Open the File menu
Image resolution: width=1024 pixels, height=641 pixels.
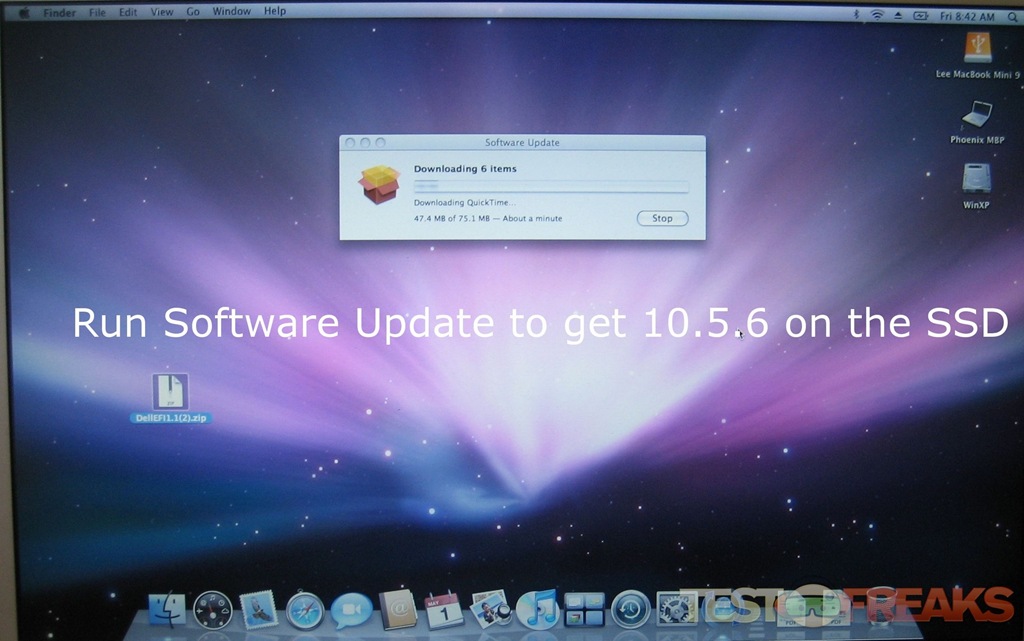click(97, 12)
